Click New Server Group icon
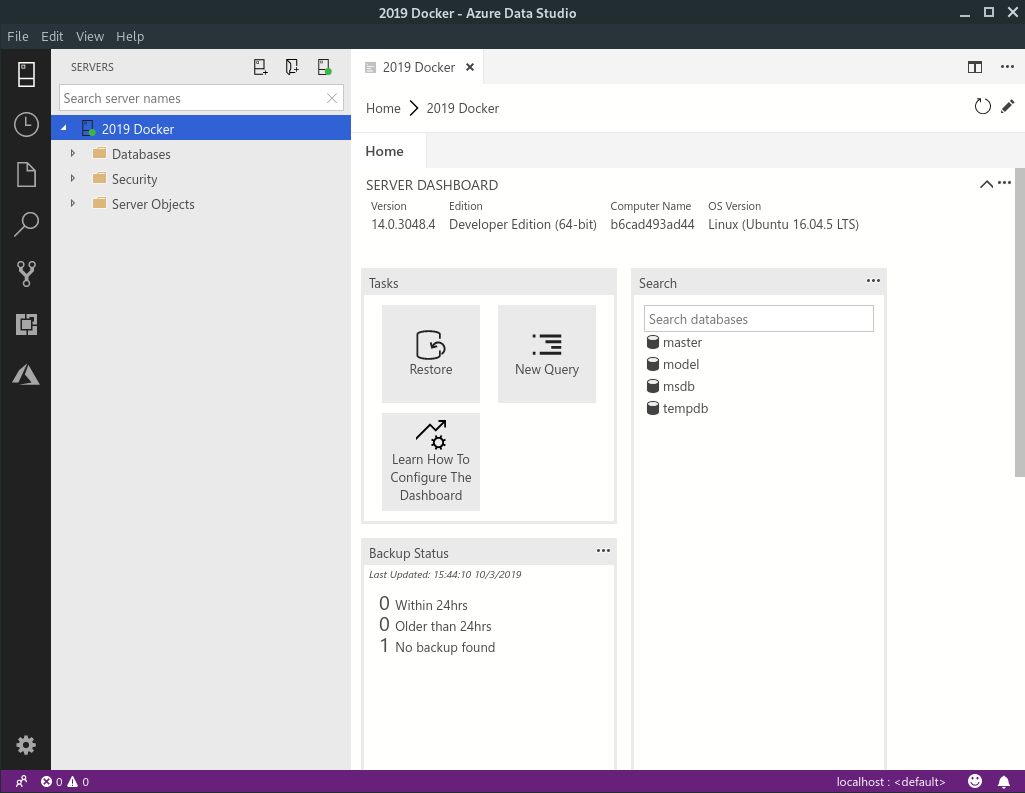 (x=292, y=67)
